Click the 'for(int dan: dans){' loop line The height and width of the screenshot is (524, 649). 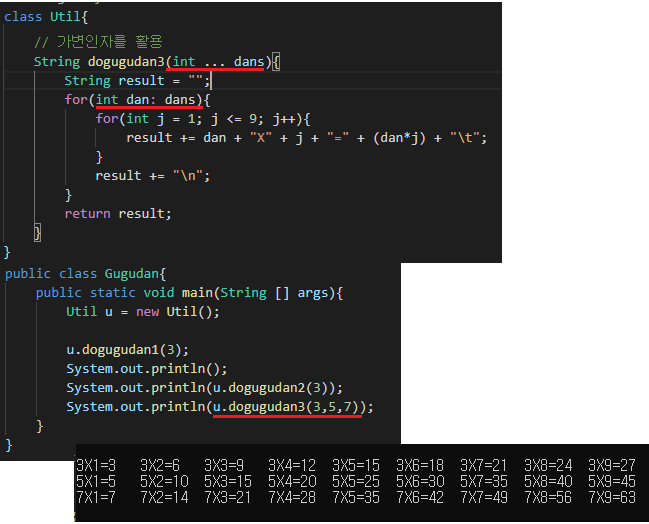tap(137, 100)
